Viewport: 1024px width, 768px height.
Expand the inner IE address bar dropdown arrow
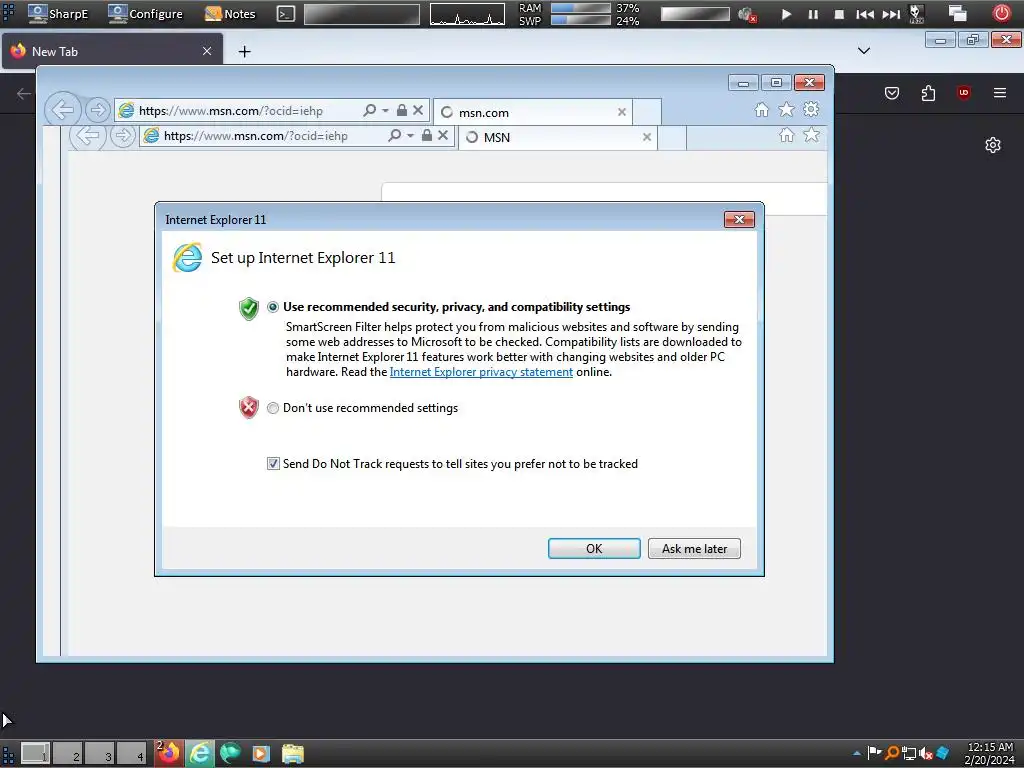(x=410, y=136)
